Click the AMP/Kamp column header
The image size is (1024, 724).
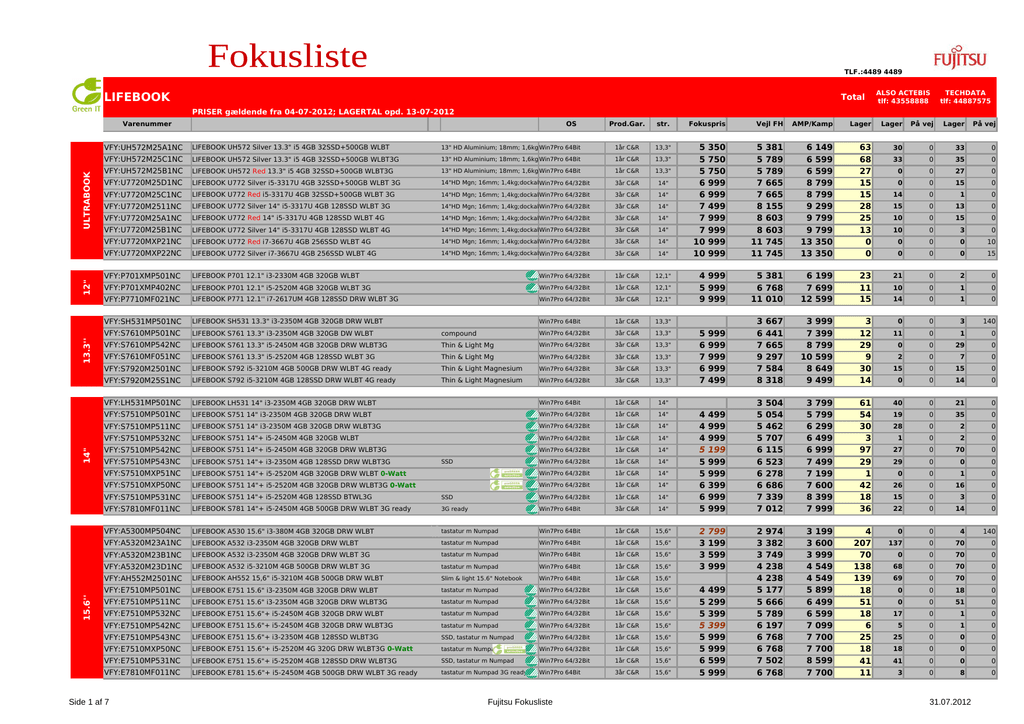[x=812, y=123]
